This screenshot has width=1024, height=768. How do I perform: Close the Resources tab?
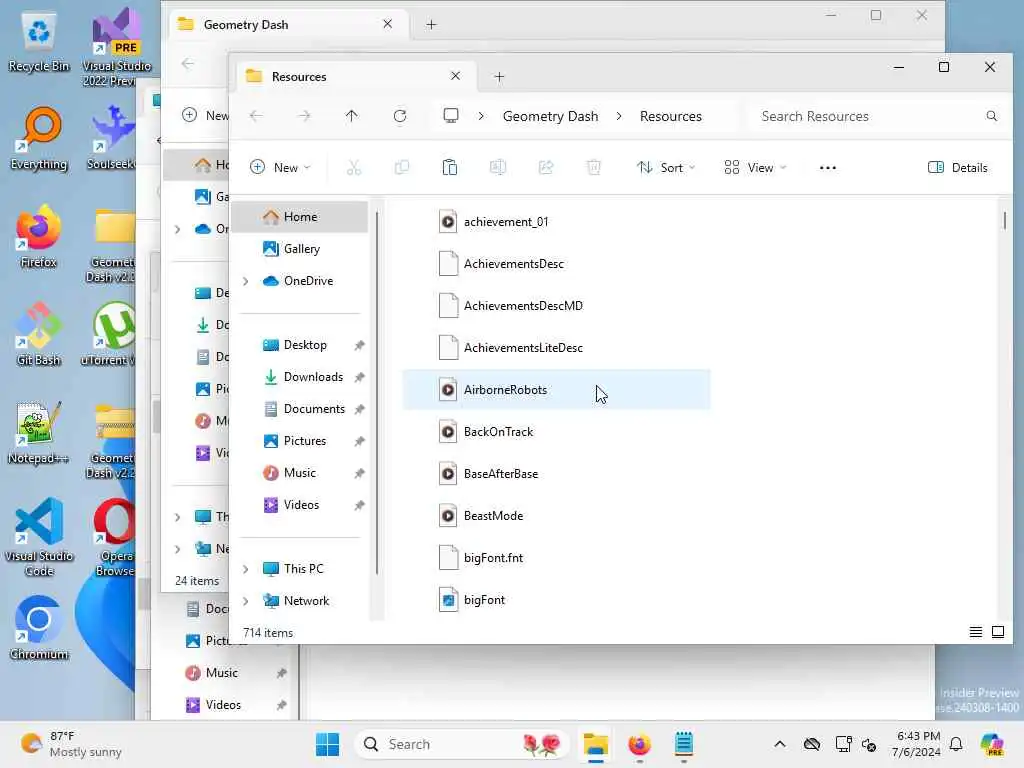tap(455, 76)
